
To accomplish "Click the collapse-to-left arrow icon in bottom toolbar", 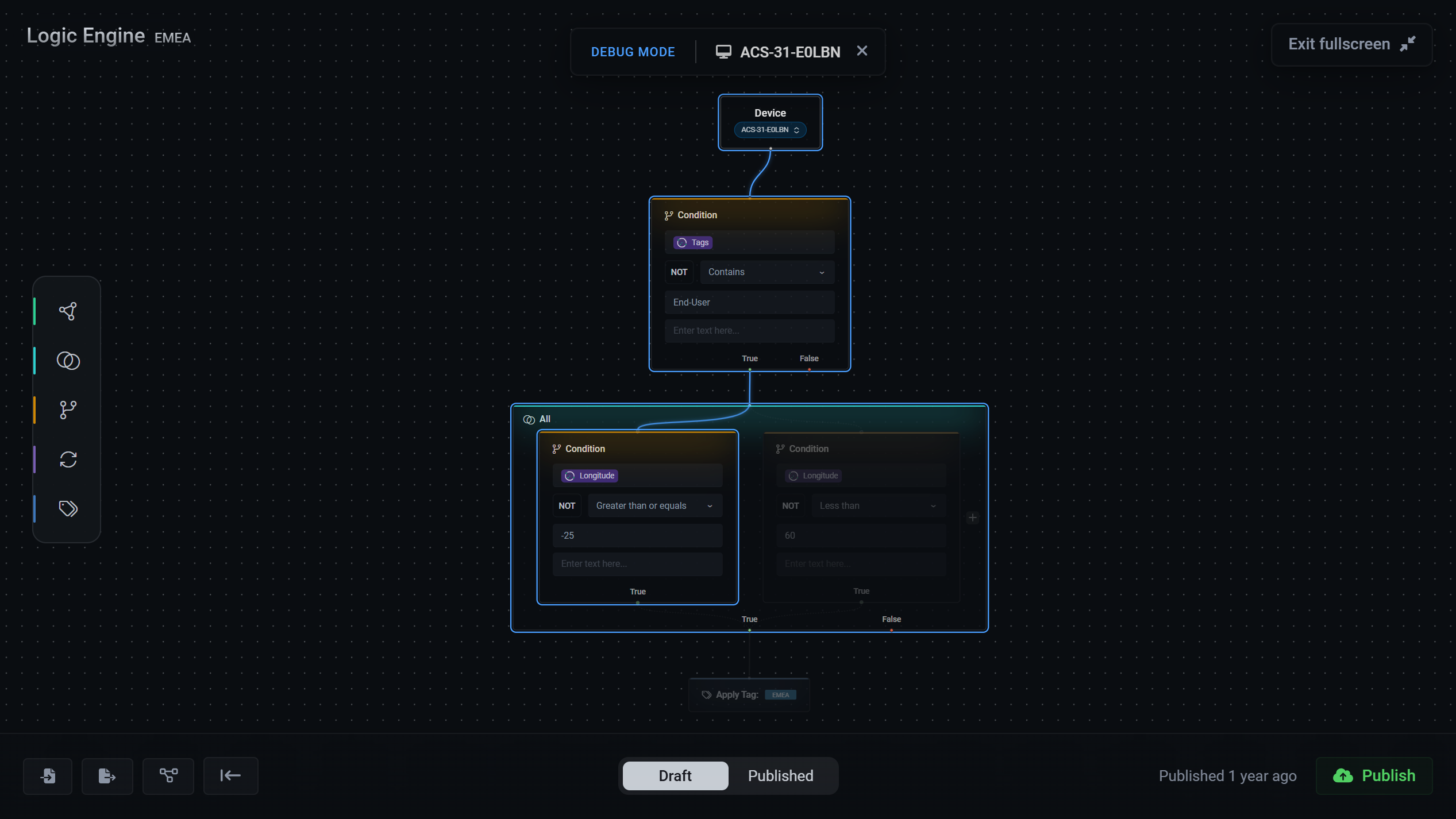I will 230,776.
